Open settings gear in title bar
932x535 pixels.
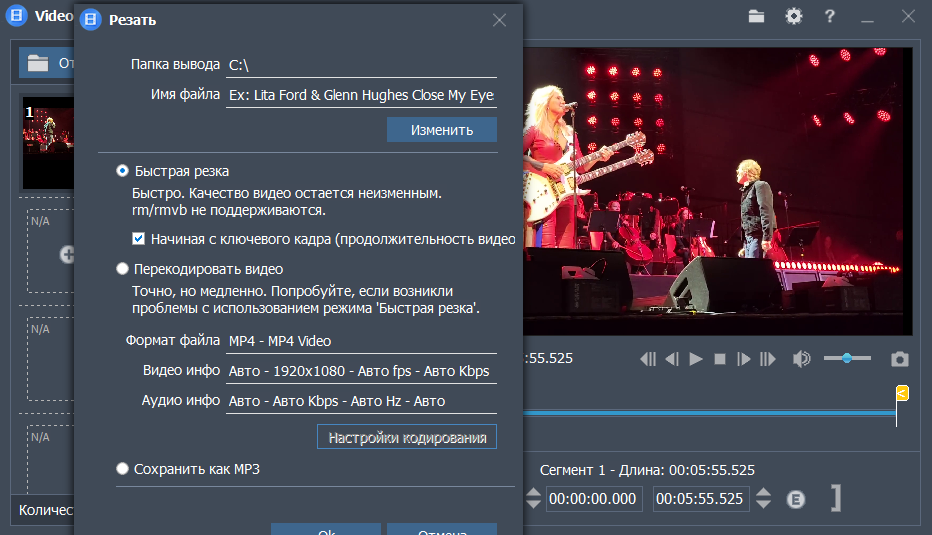tap(794, 16)
